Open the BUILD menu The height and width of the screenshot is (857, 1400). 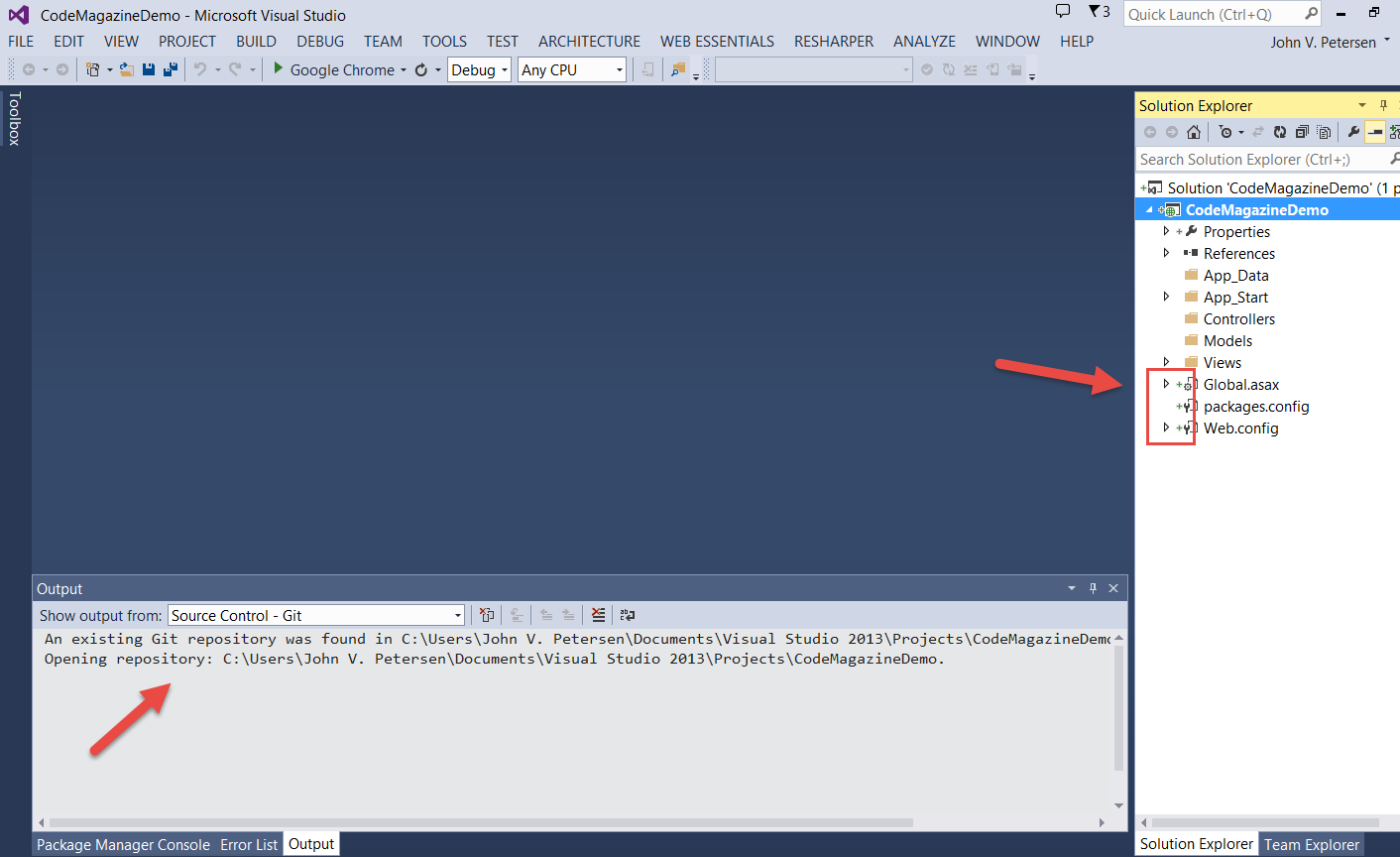click(x=256, y=41)
